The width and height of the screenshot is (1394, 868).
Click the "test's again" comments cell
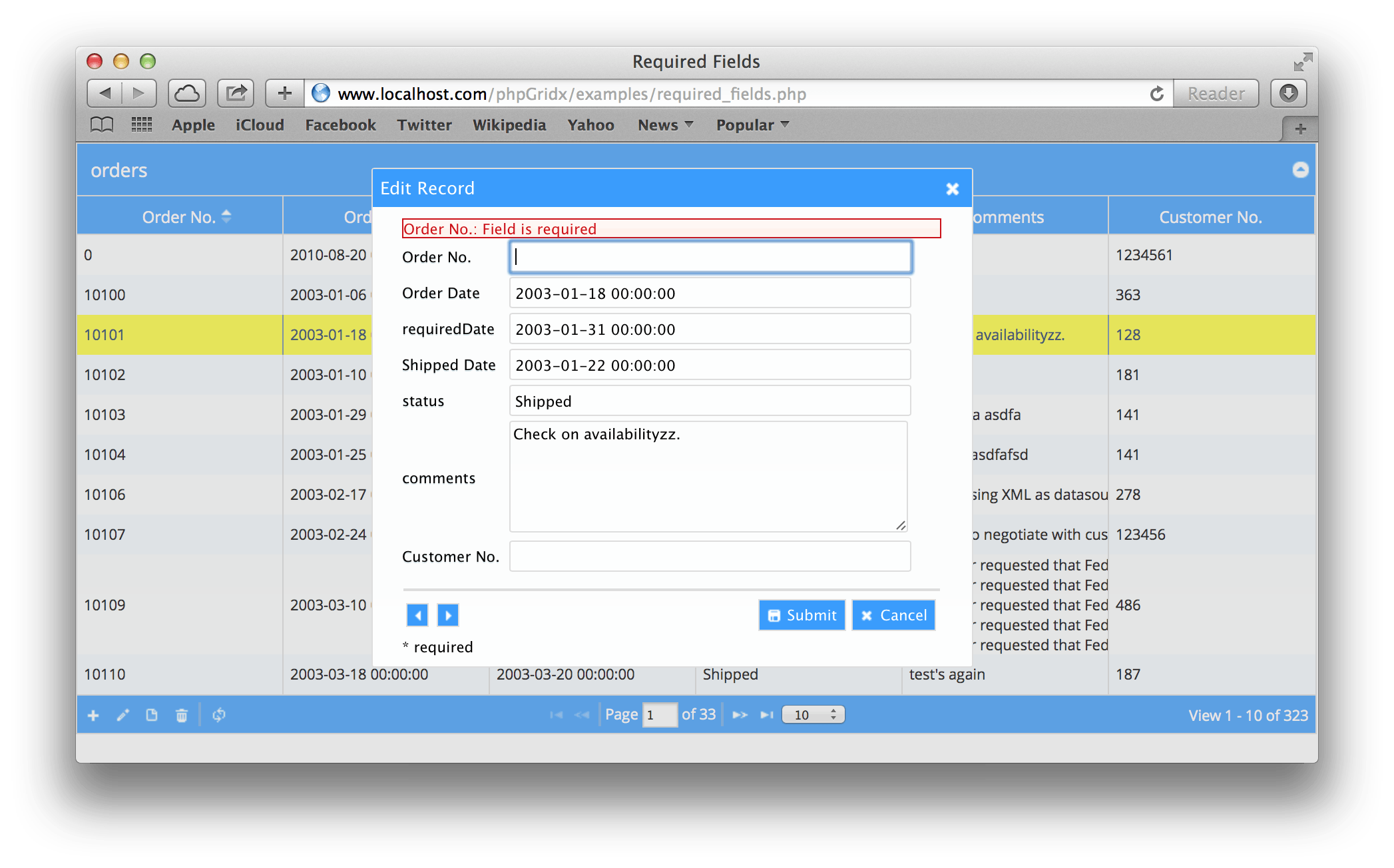(1005, 674)
